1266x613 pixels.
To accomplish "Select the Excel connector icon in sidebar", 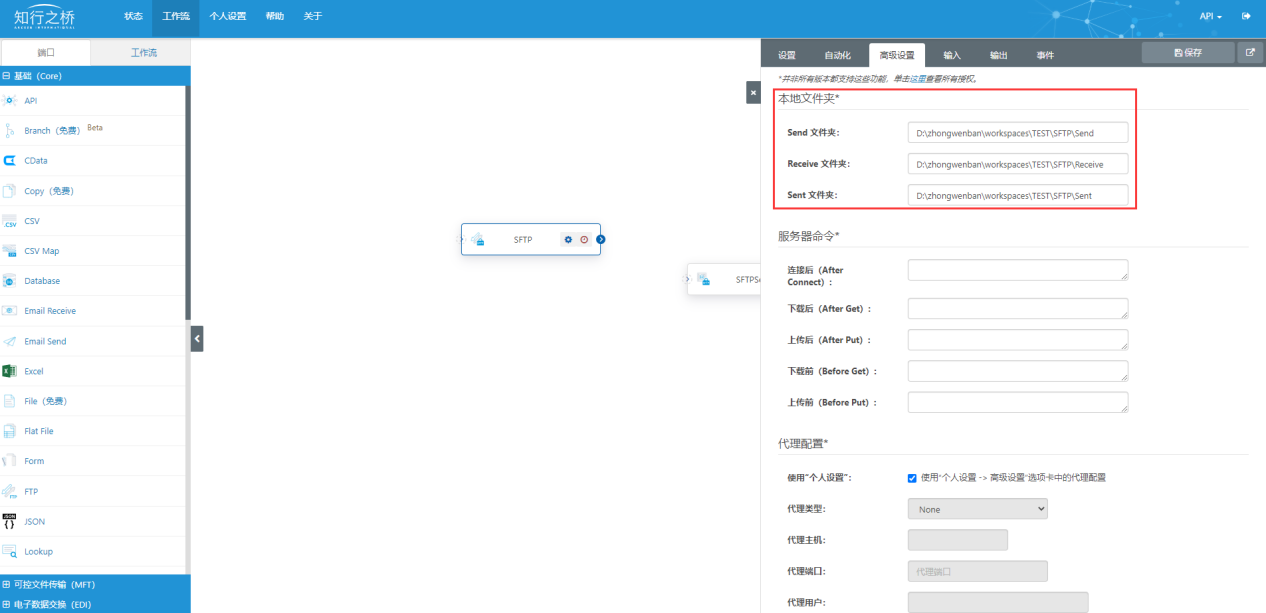I will click(x=10, y=371).
